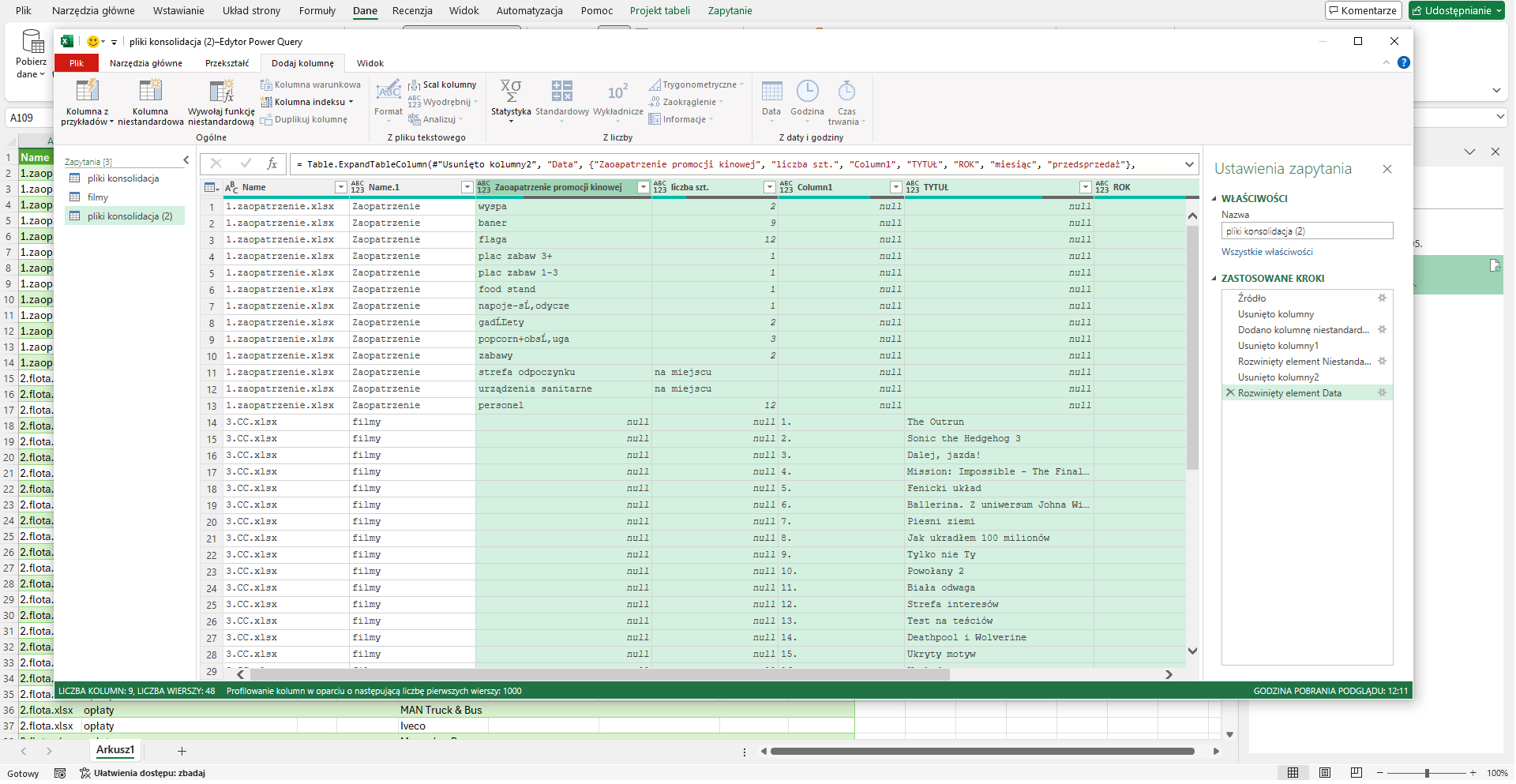The image size is (1516, 784).
Task: Expand the formula bar with its chevron
Action: coord(1190,164)
